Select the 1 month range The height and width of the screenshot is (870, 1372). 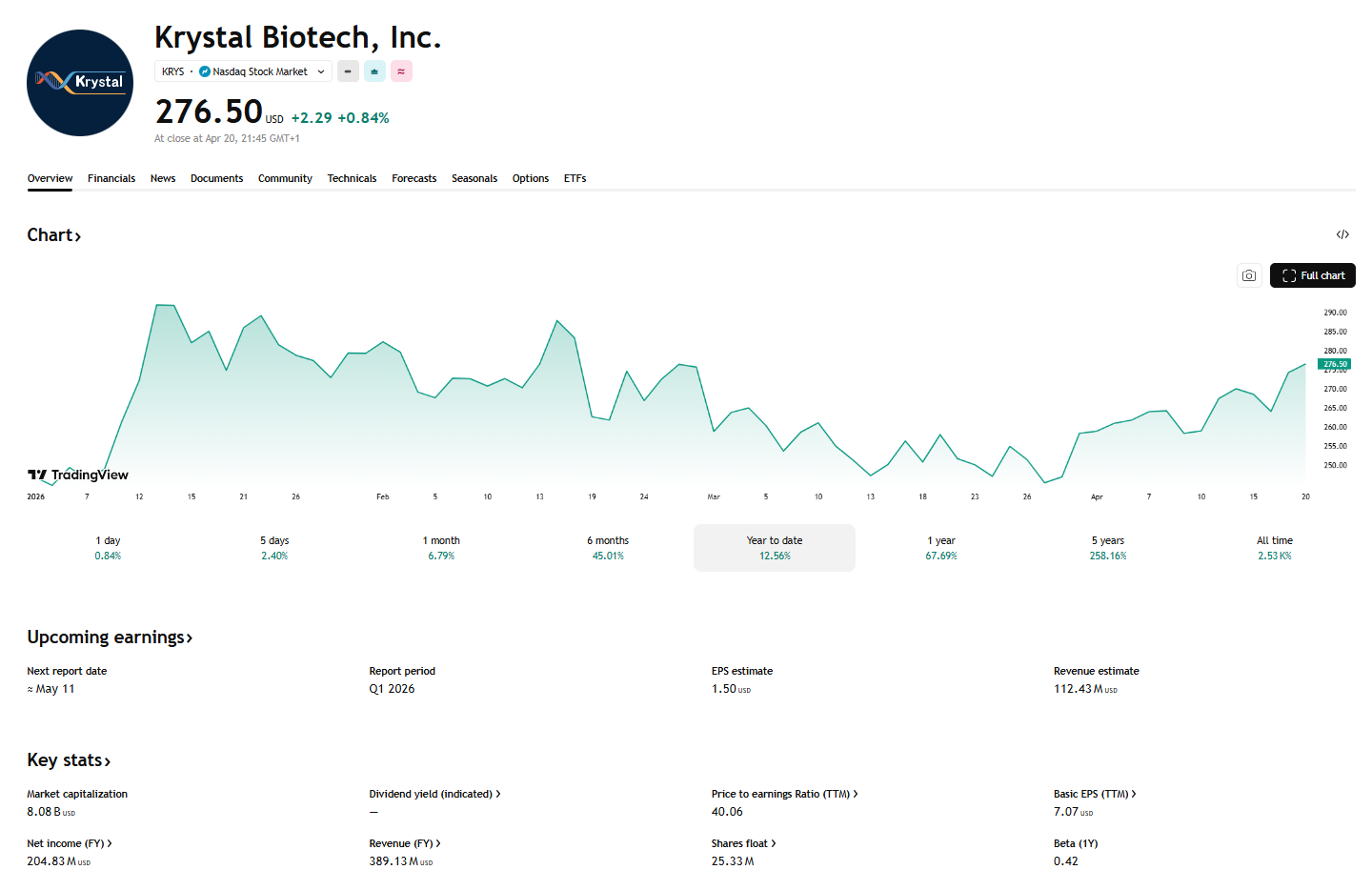point(441,548)
